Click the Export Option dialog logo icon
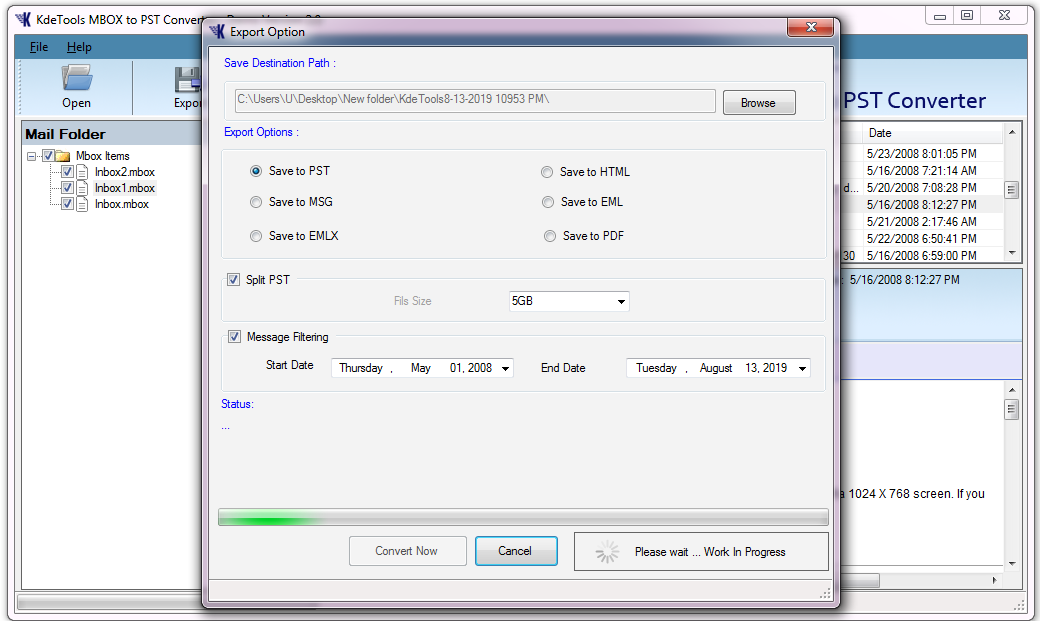 pos(218,32)
